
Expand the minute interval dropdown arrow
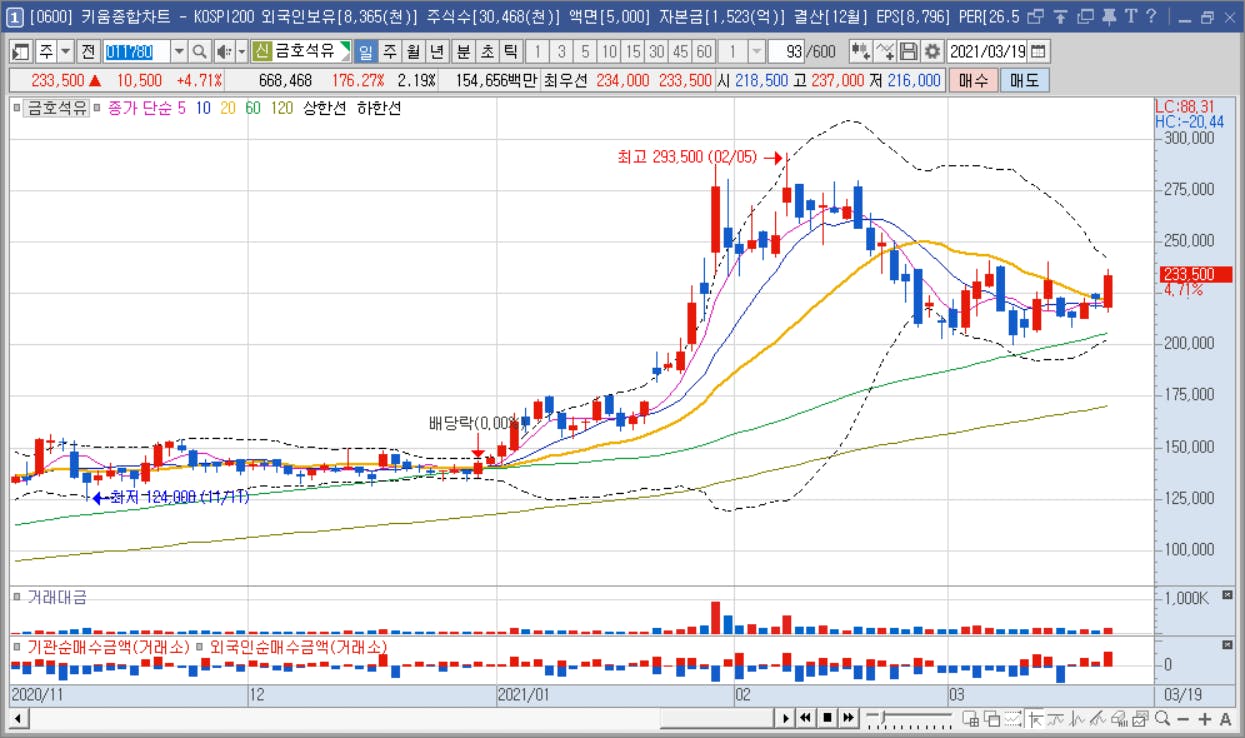click(757, 52)
